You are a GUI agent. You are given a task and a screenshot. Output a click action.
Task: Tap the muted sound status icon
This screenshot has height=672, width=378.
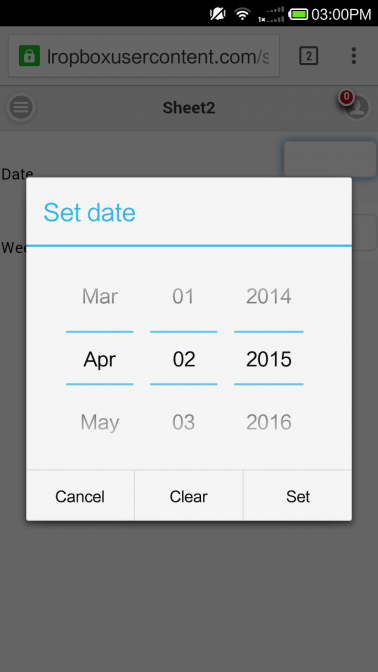pyautogui.click(x=218, y=14)
